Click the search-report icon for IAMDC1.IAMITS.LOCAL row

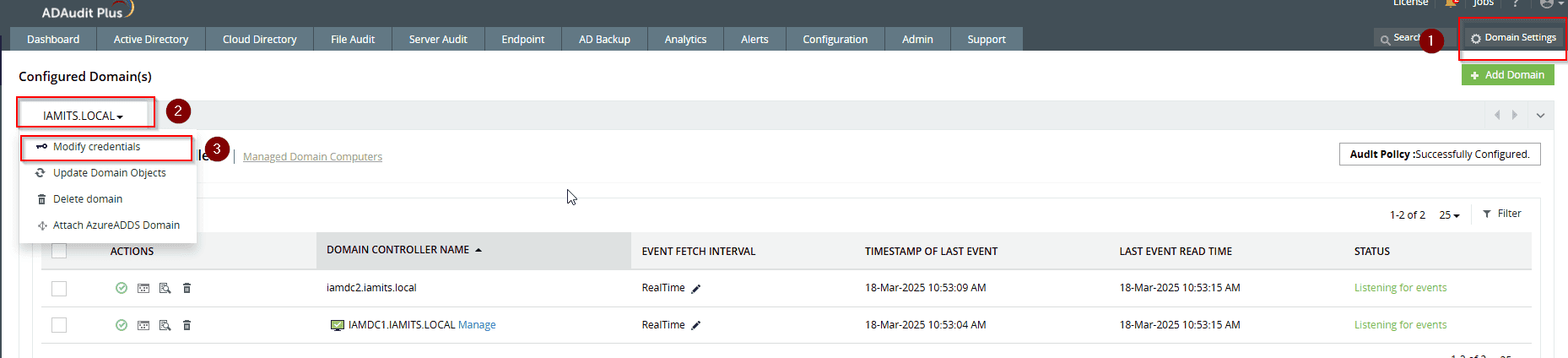(165, 325)
